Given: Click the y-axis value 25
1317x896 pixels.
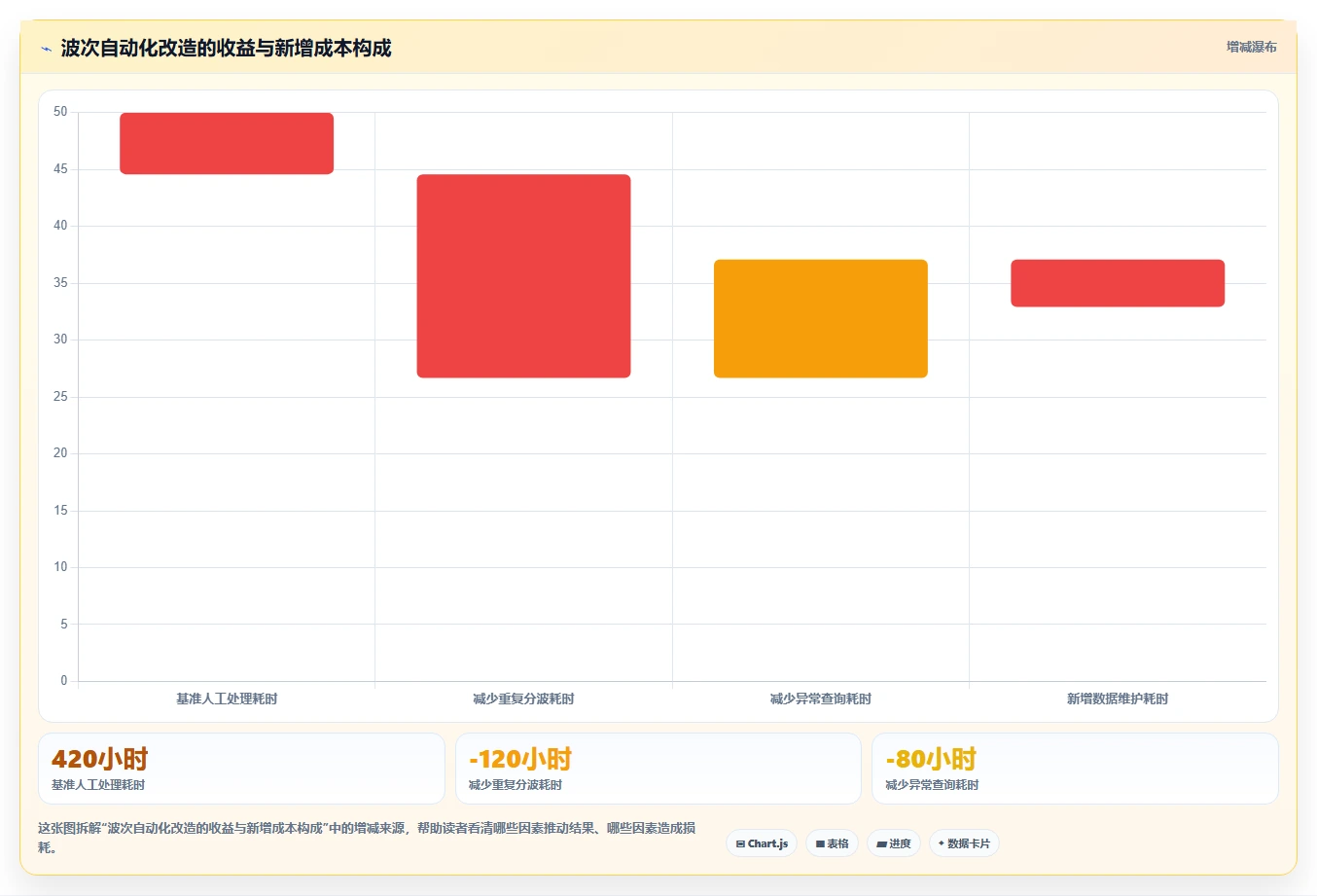Looking at the screenshot, I should pyautogui.click(x=60, y=397).
